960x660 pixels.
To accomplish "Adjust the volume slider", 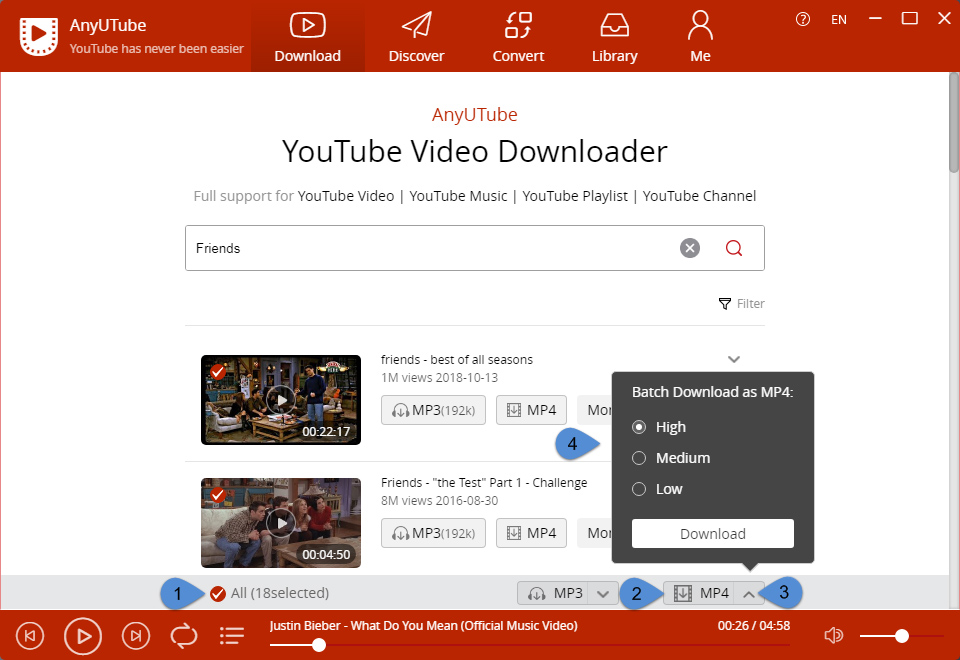I will pyautogui.click(x=901, y=636).
